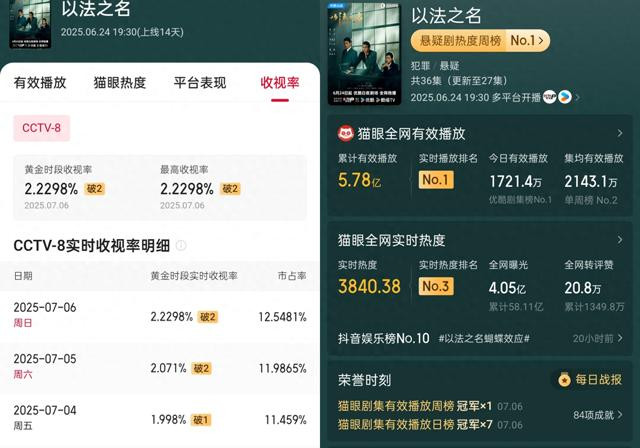Viewport: 640px width, 448px height.
Task: Click the No.3 实时热度排名 badge
Action: (436, 286)
